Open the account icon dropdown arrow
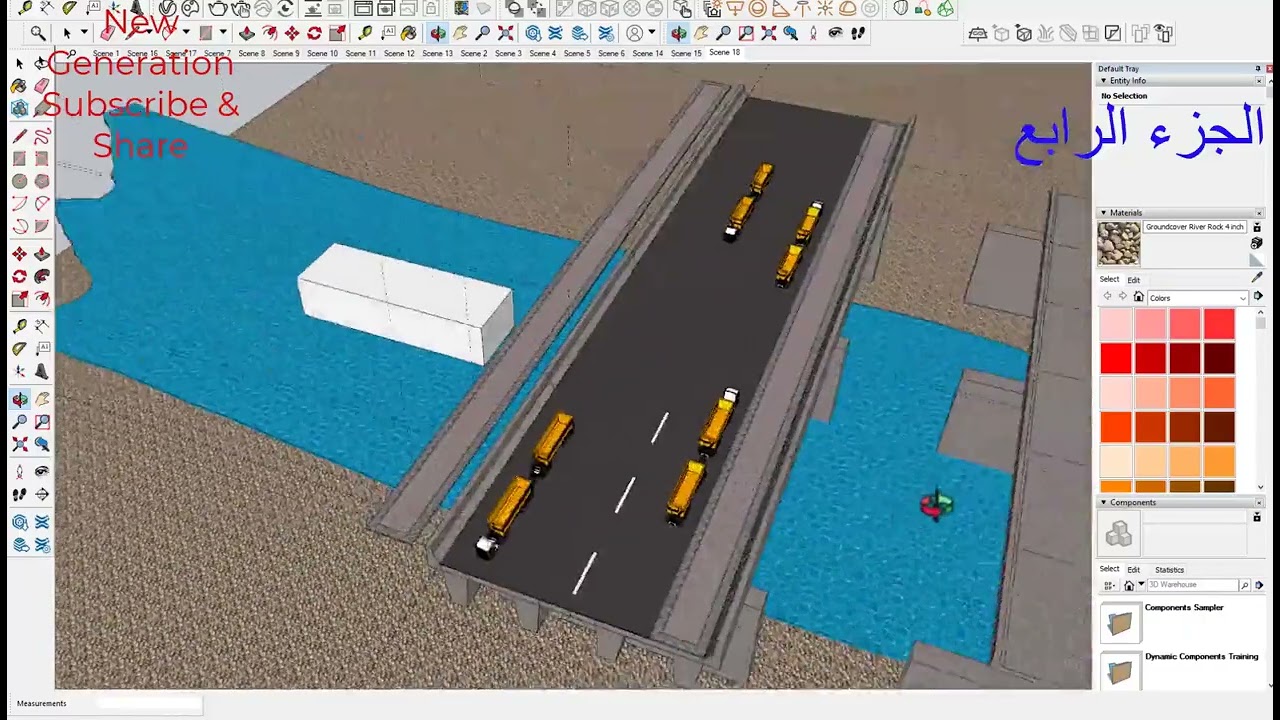 coord(651,34)
